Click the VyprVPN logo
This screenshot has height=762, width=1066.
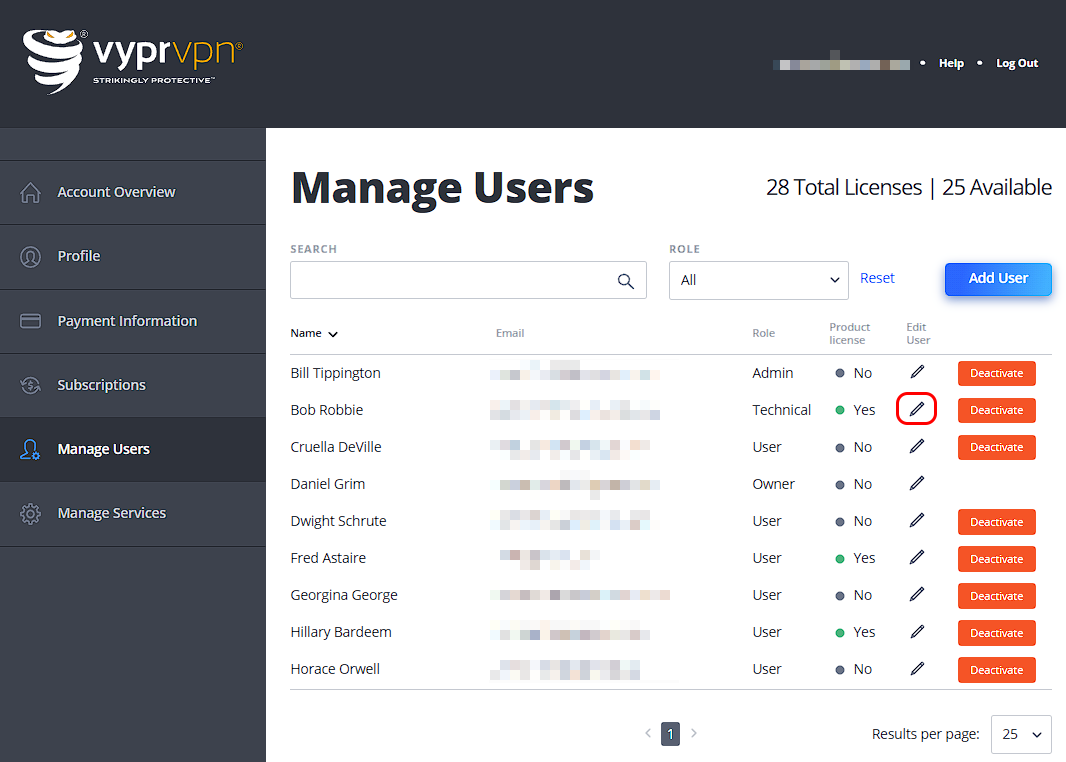(x=133, y=61)
